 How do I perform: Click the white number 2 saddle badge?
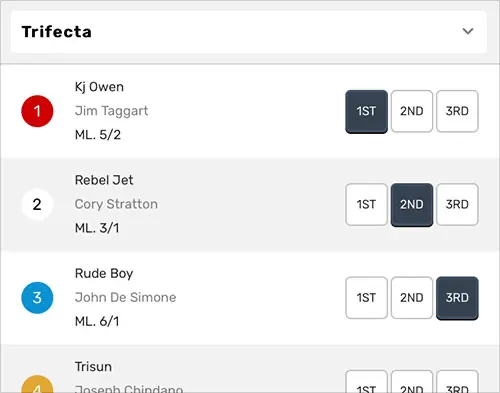(37, 204)
